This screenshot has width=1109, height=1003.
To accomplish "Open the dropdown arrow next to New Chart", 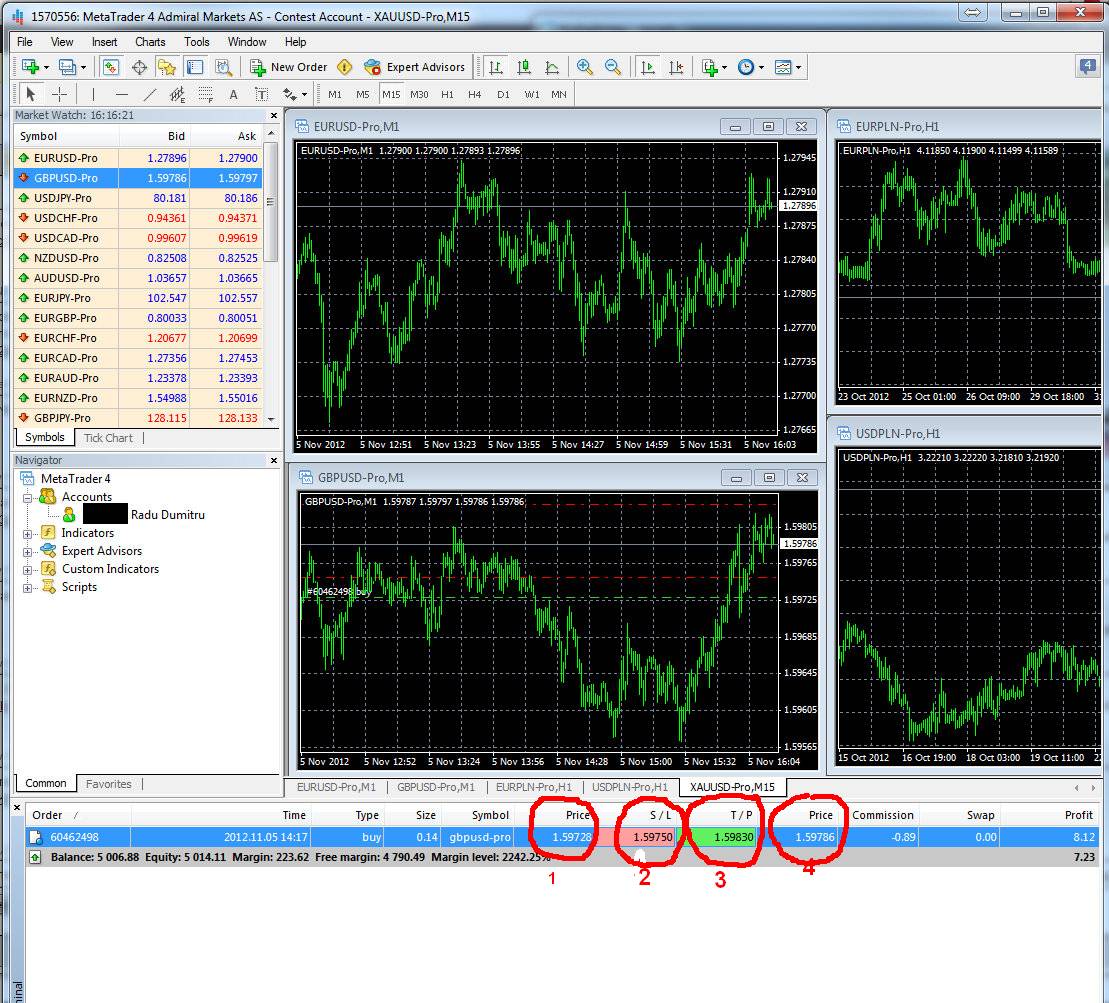I will click(47, 68).
